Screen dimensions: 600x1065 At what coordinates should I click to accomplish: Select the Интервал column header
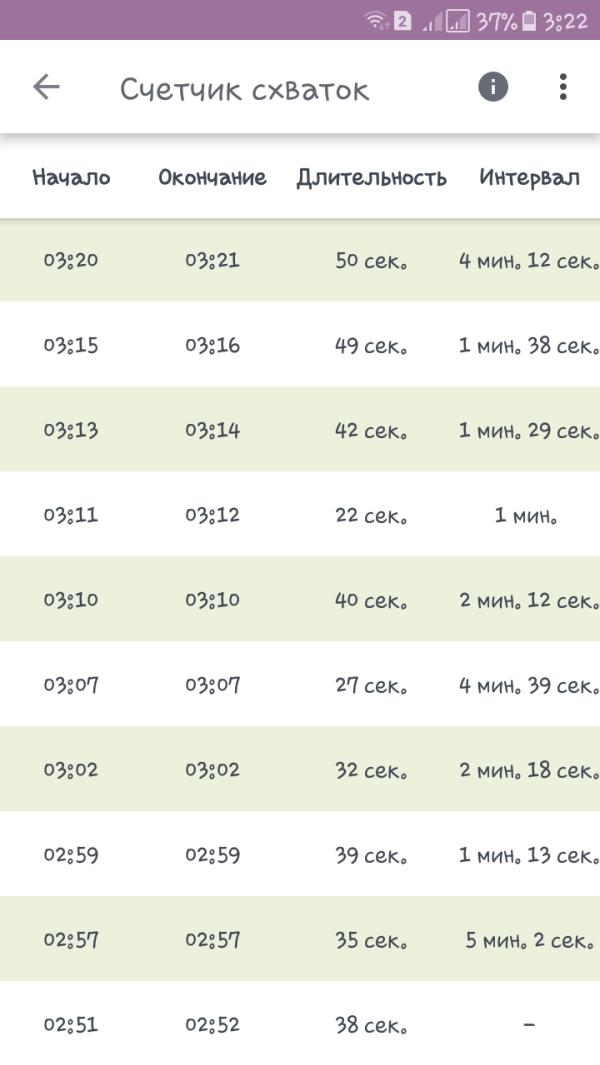[529, 179]
